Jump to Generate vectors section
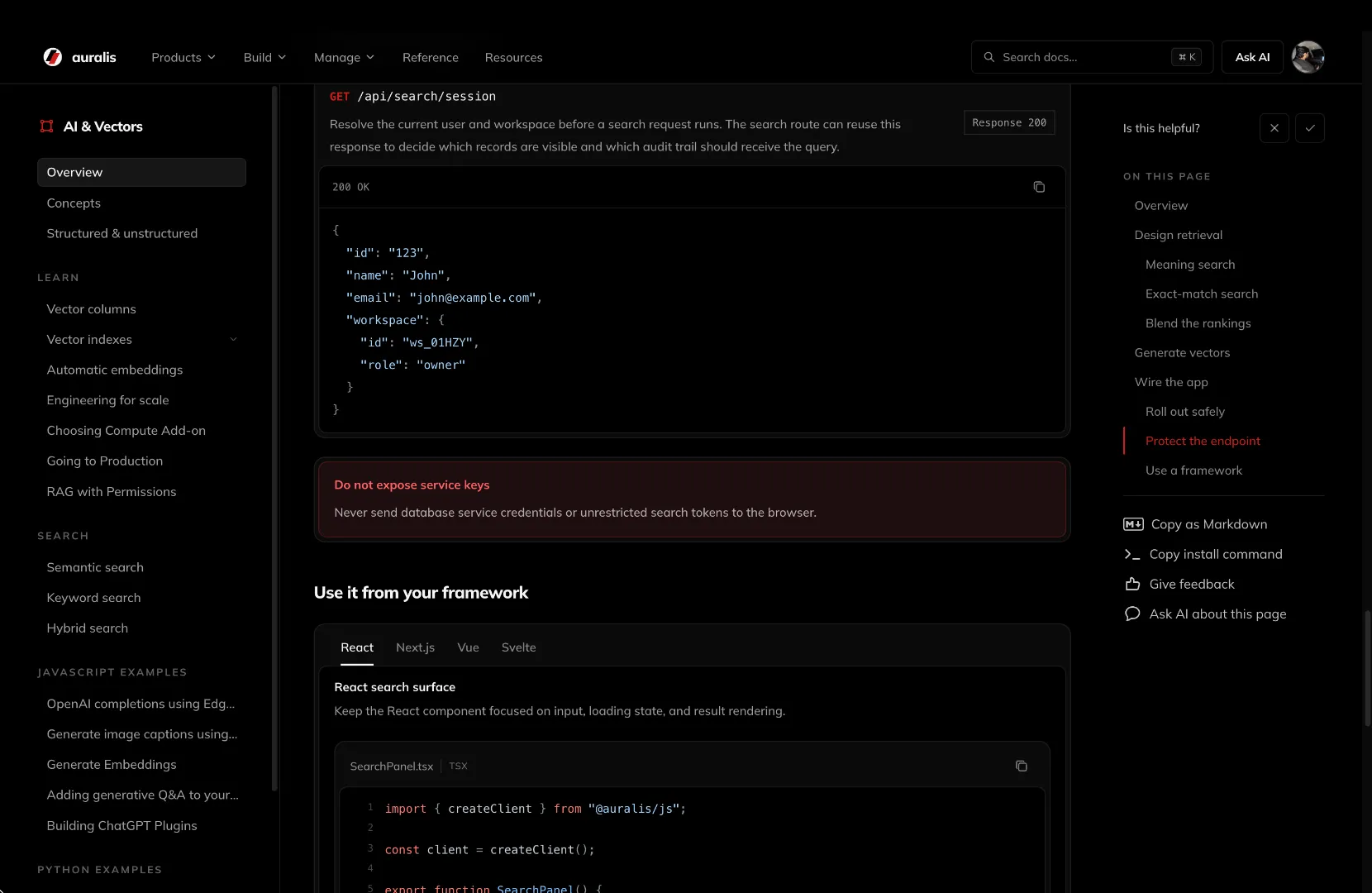Image resolution: width=1372 pixels, height=893 pixels. (1182, 352)
